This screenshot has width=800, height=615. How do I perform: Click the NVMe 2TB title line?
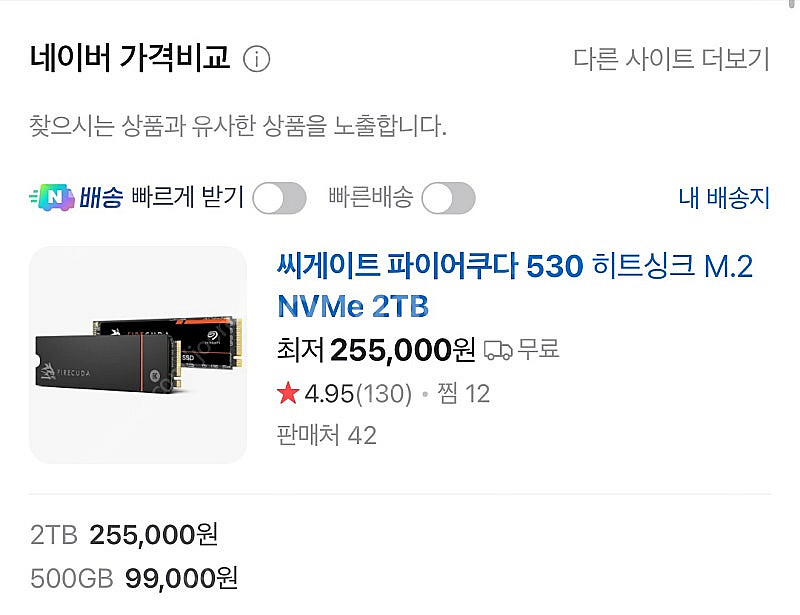pos(353,306)
